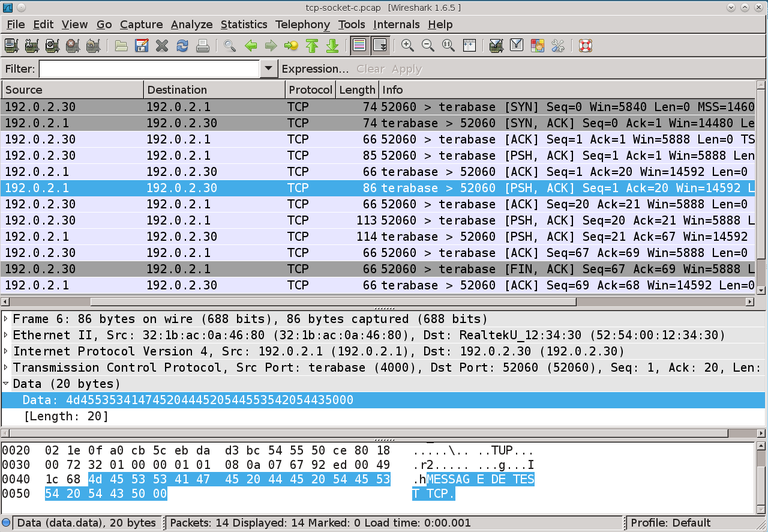Open the Capture menu
The width and height of the screenshot is (768, 532).
pos(141,24)
